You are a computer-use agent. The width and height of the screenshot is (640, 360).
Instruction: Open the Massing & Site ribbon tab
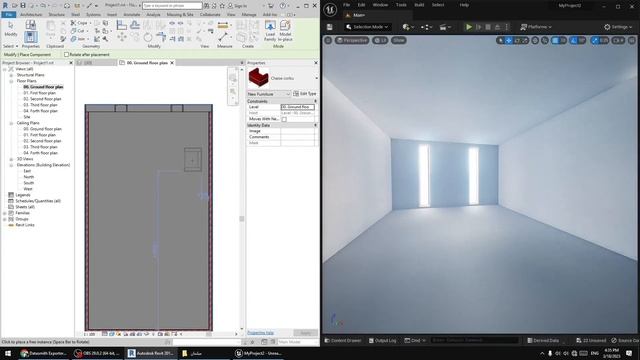tap(180, 15)
